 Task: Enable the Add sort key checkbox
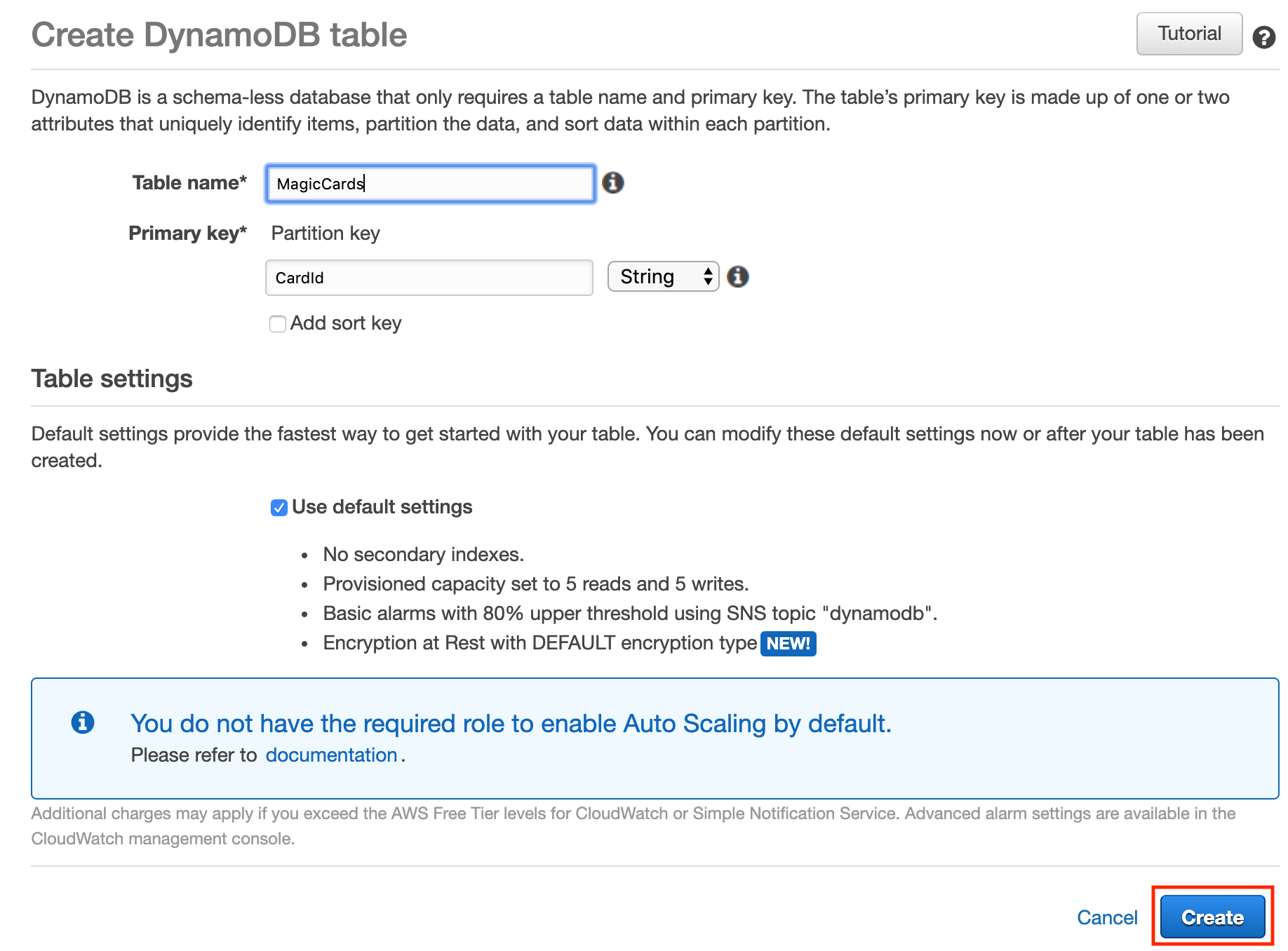[278, 324]
